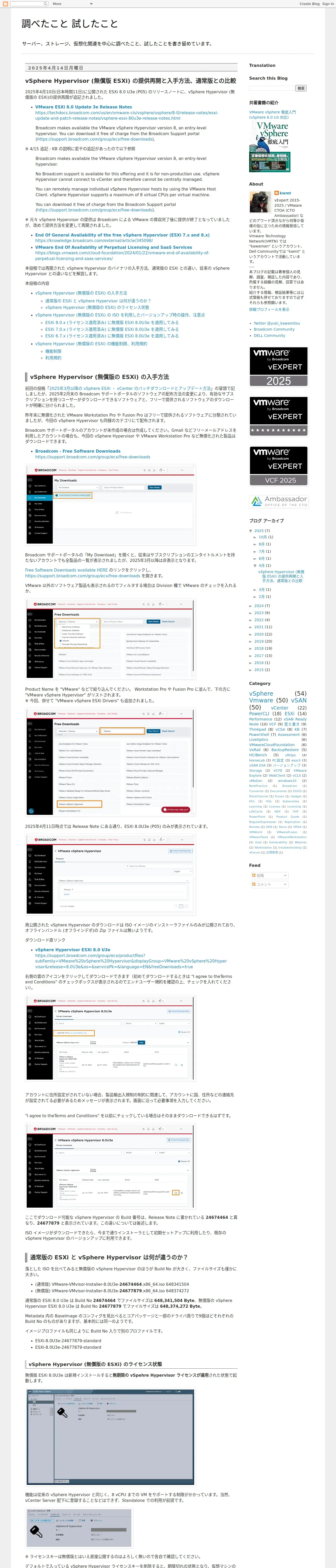Viewport: 336px width, 1568px height.
Task: Select the PowerCLI category label
Action: [x=259, y=714]
